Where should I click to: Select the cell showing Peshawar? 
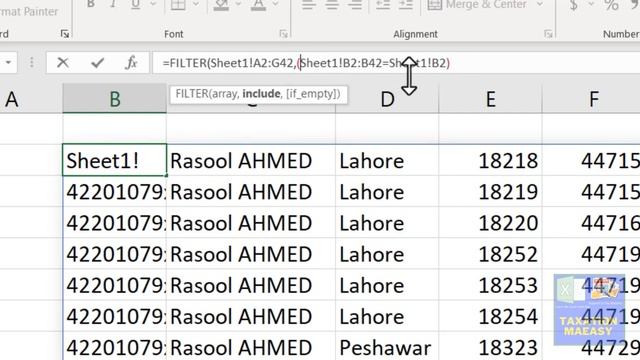[387, 348]
